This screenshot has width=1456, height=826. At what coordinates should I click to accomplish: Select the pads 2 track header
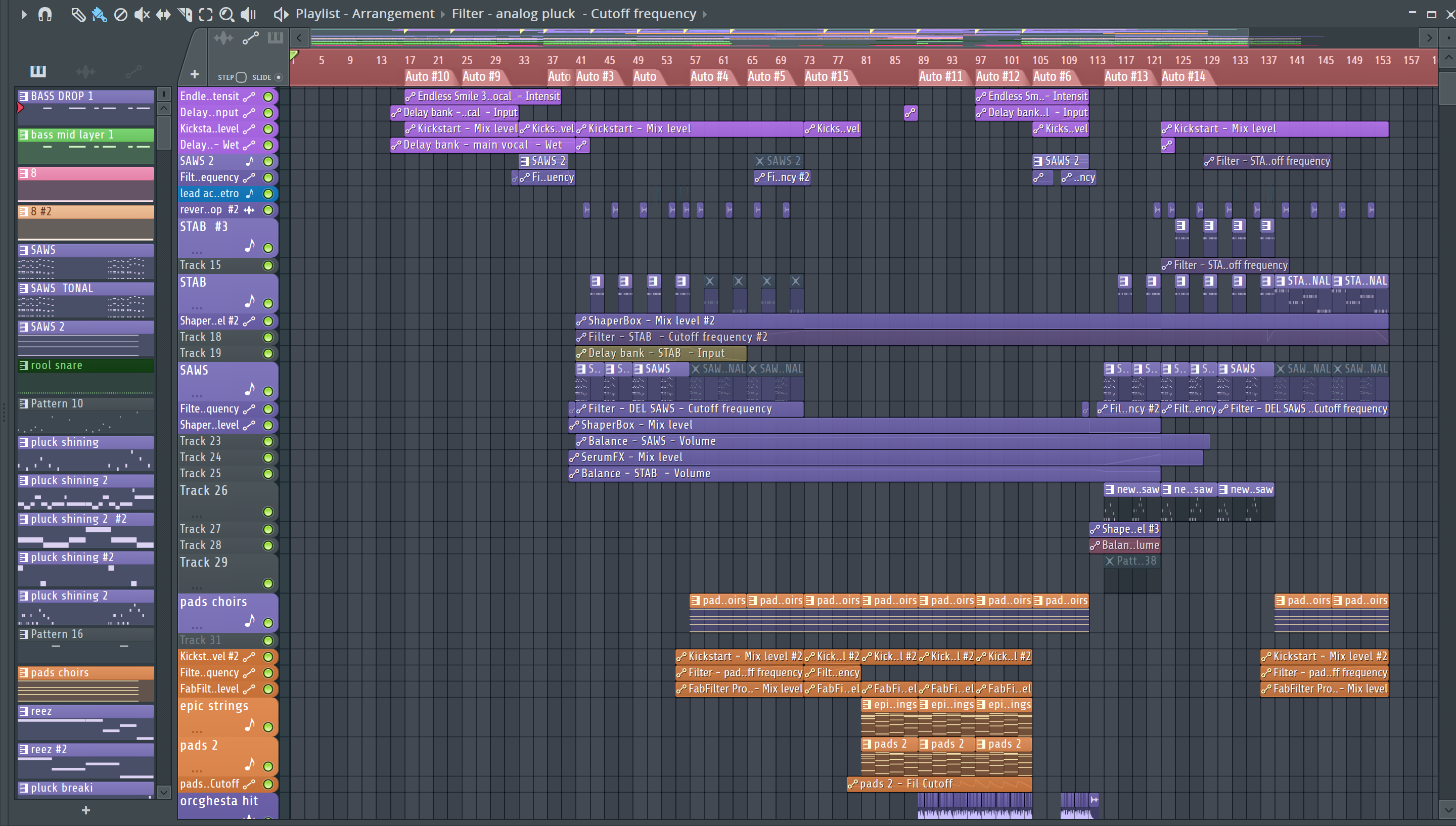227,756
